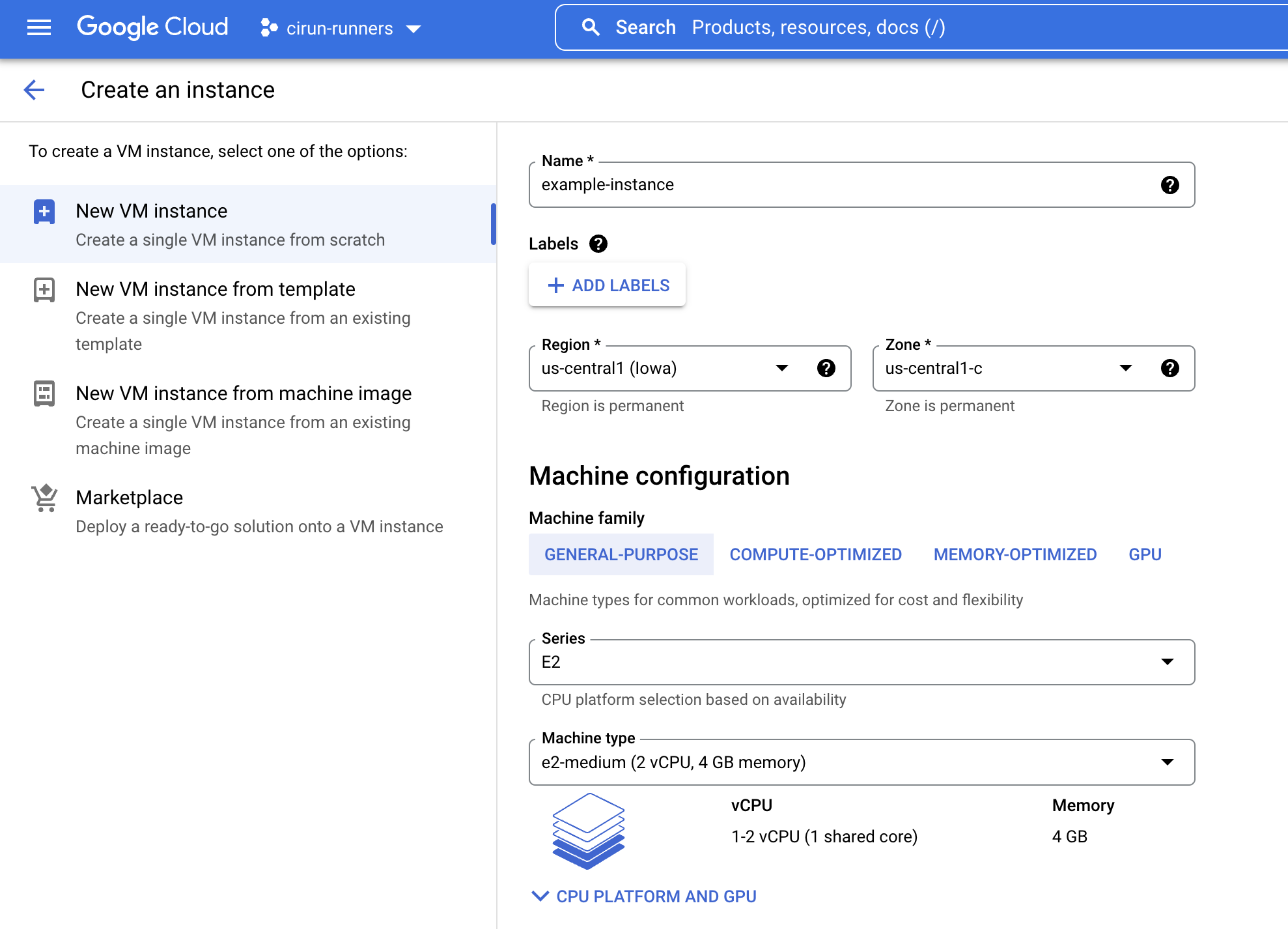
Task: Open the cirun-runners project selector
Action: (341, 28)
